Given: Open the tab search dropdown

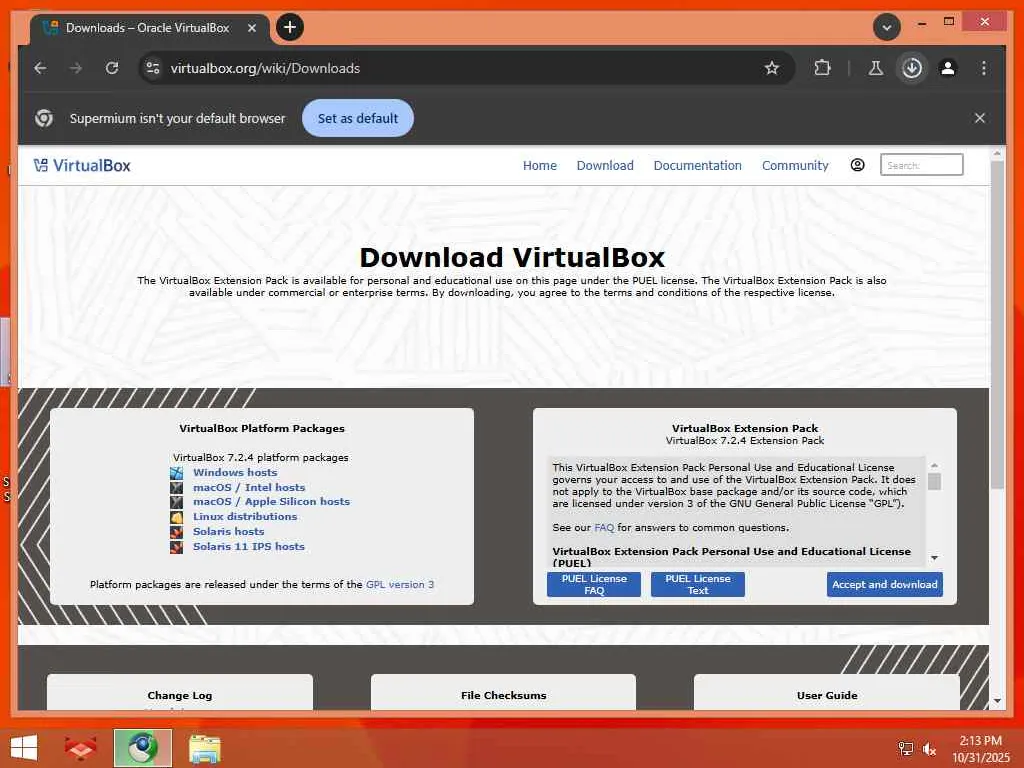Looking at the screenshot, I should 887,27.
